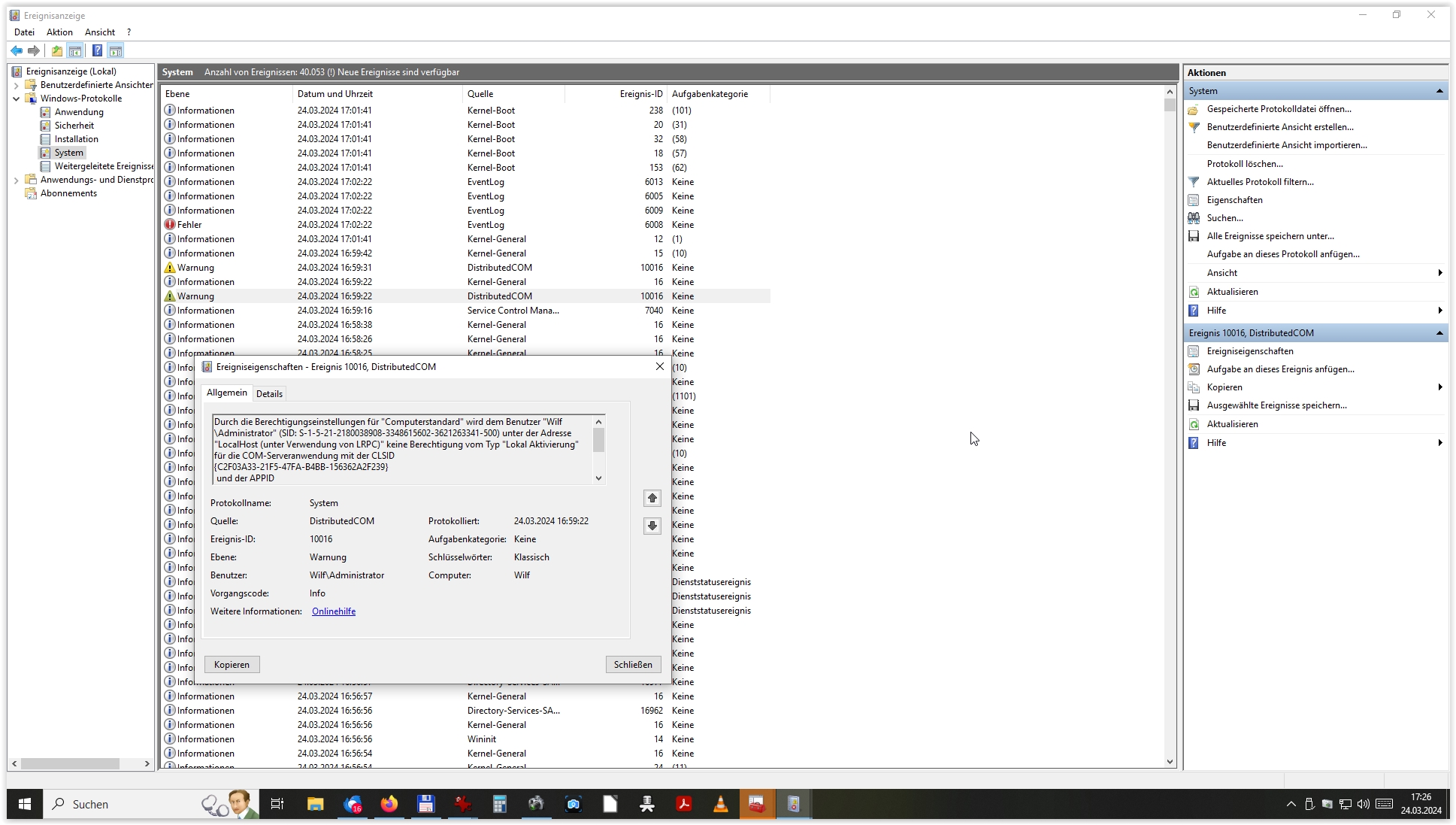Collapse the Windows-Protokolle tree node
Image resolution: width=1456 pixels, height=825 pixels.
(16, 99)
